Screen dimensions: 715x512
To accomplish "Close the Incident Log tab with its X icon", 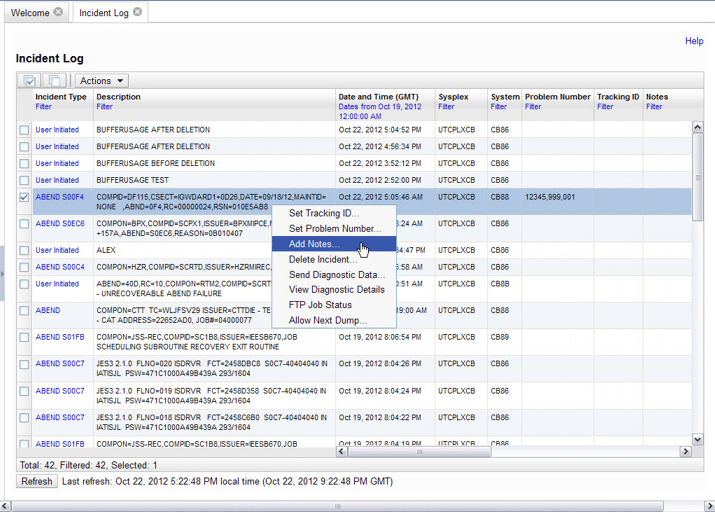I will [x=137, y=12].
